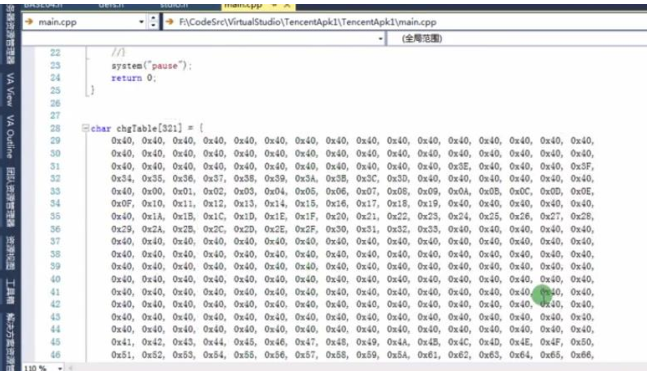
Task: Open the (全局范围) global scope dropdown
Action: pyautogui.click(x=422, y=38)
